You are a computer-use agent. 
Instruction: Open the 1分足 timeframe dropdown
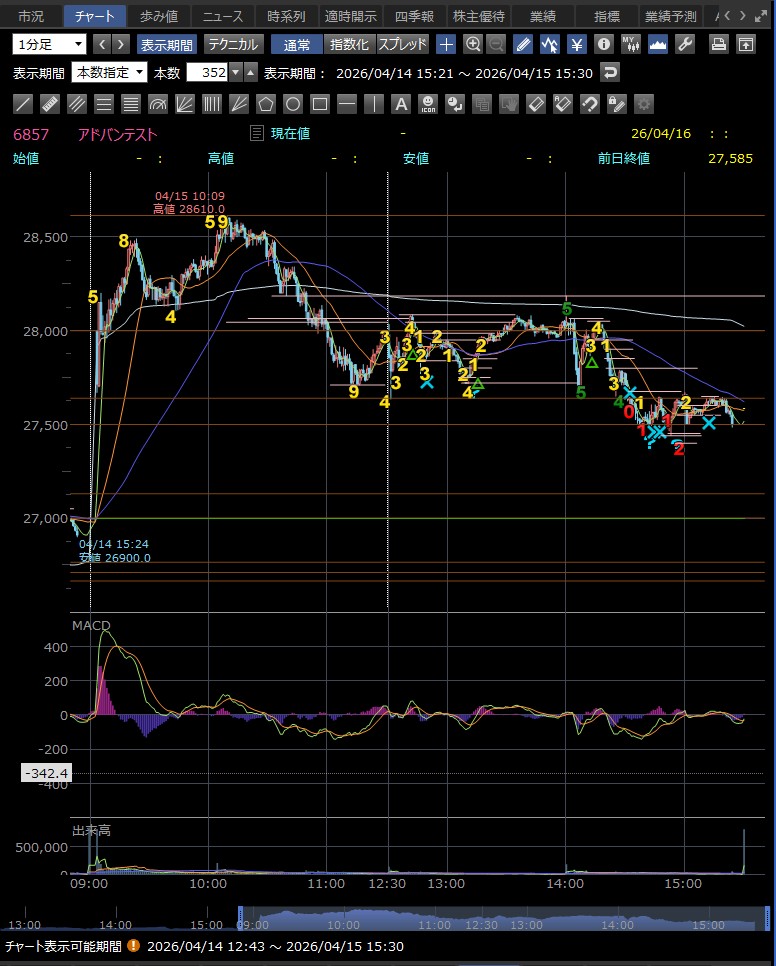(x=49, y=44)
